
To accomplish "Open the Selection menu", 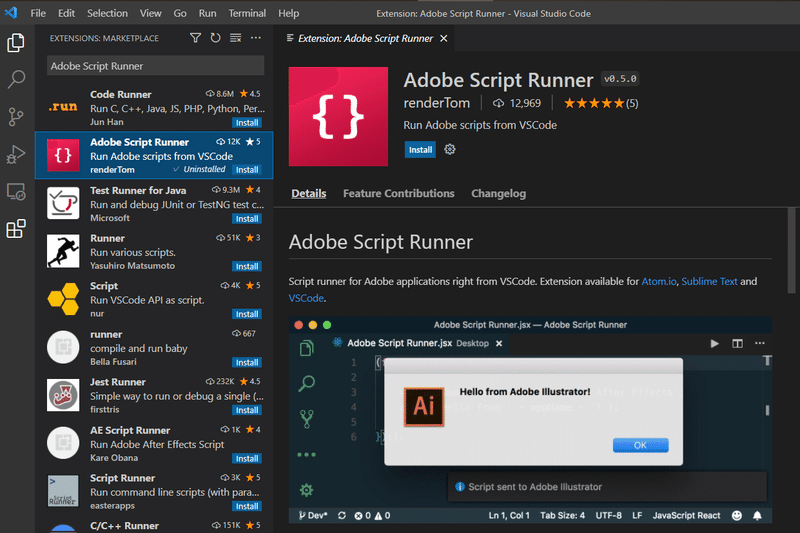I will click(107, 13).
